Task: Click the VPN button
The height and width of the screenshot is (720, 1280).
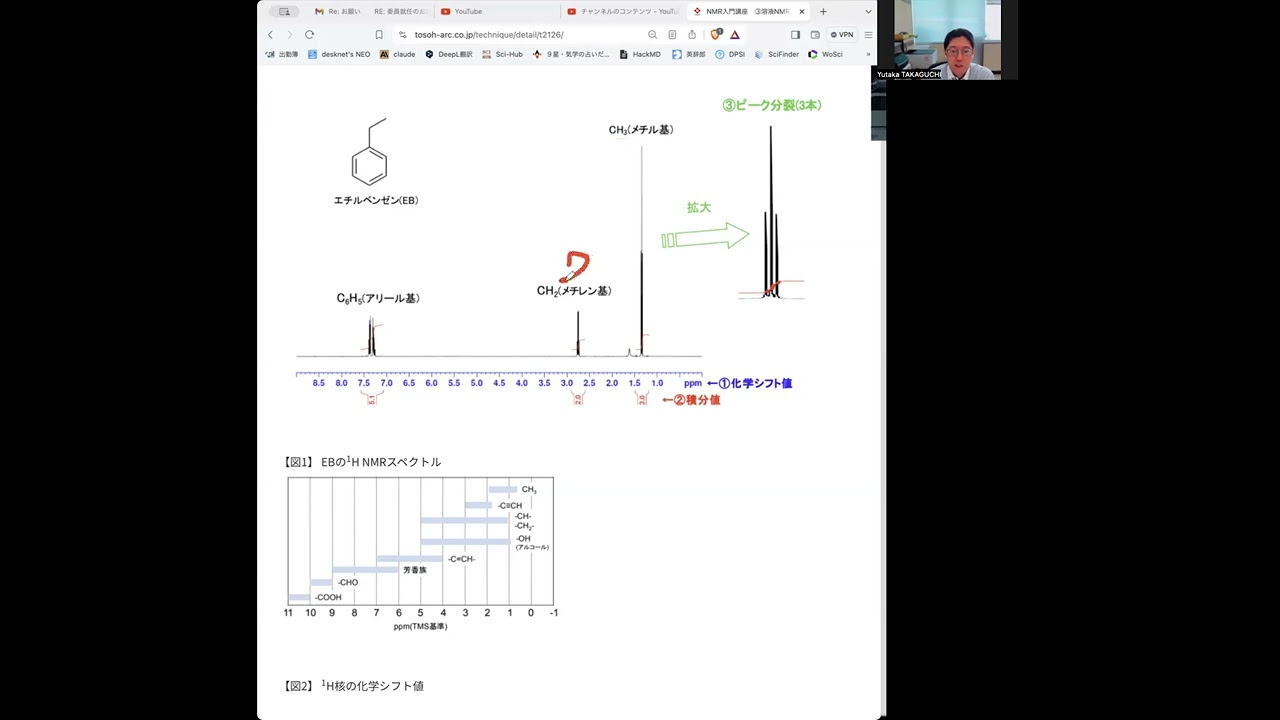Action: click(842, 34)
